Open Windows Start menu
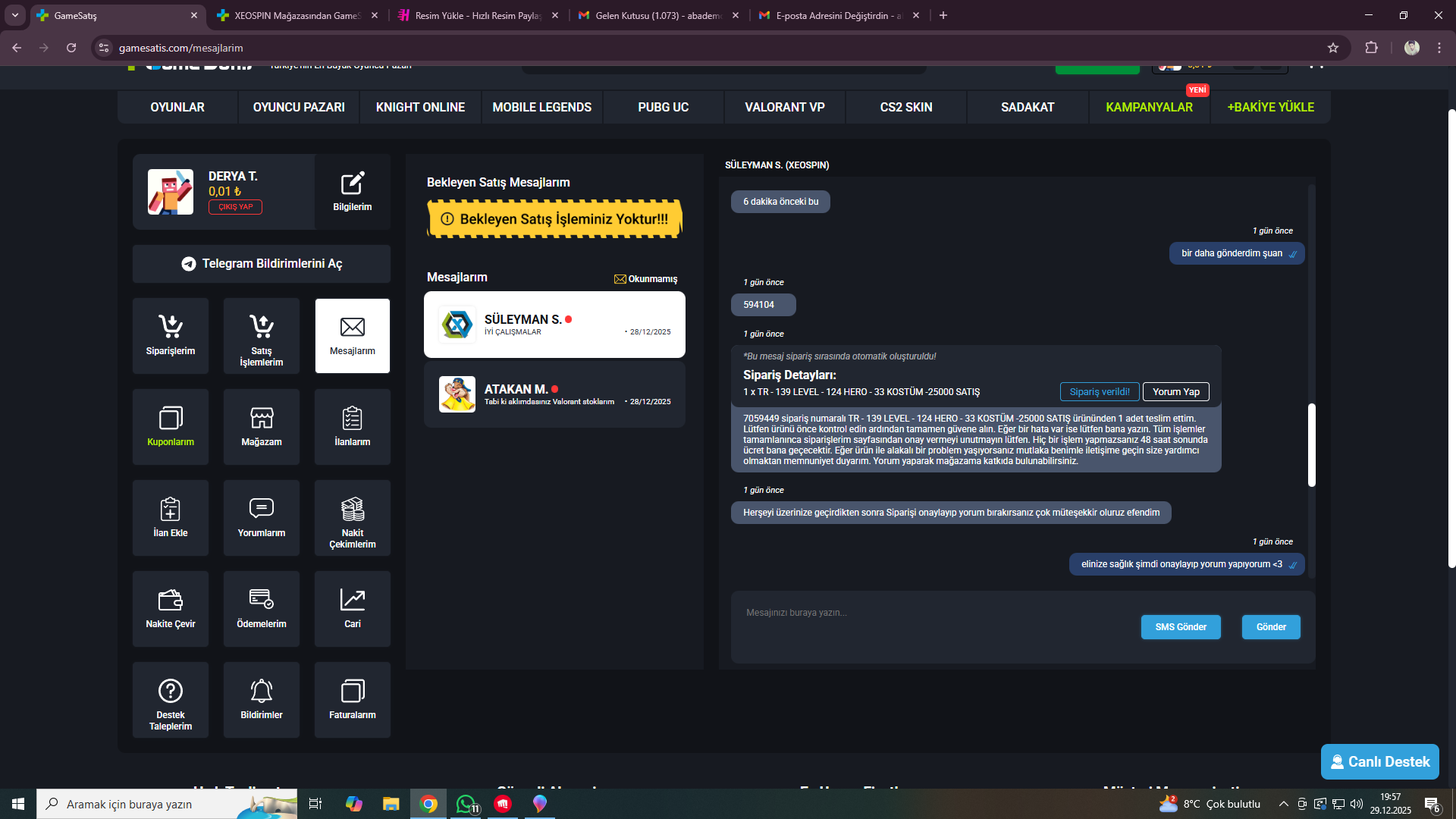 (18, 804)
